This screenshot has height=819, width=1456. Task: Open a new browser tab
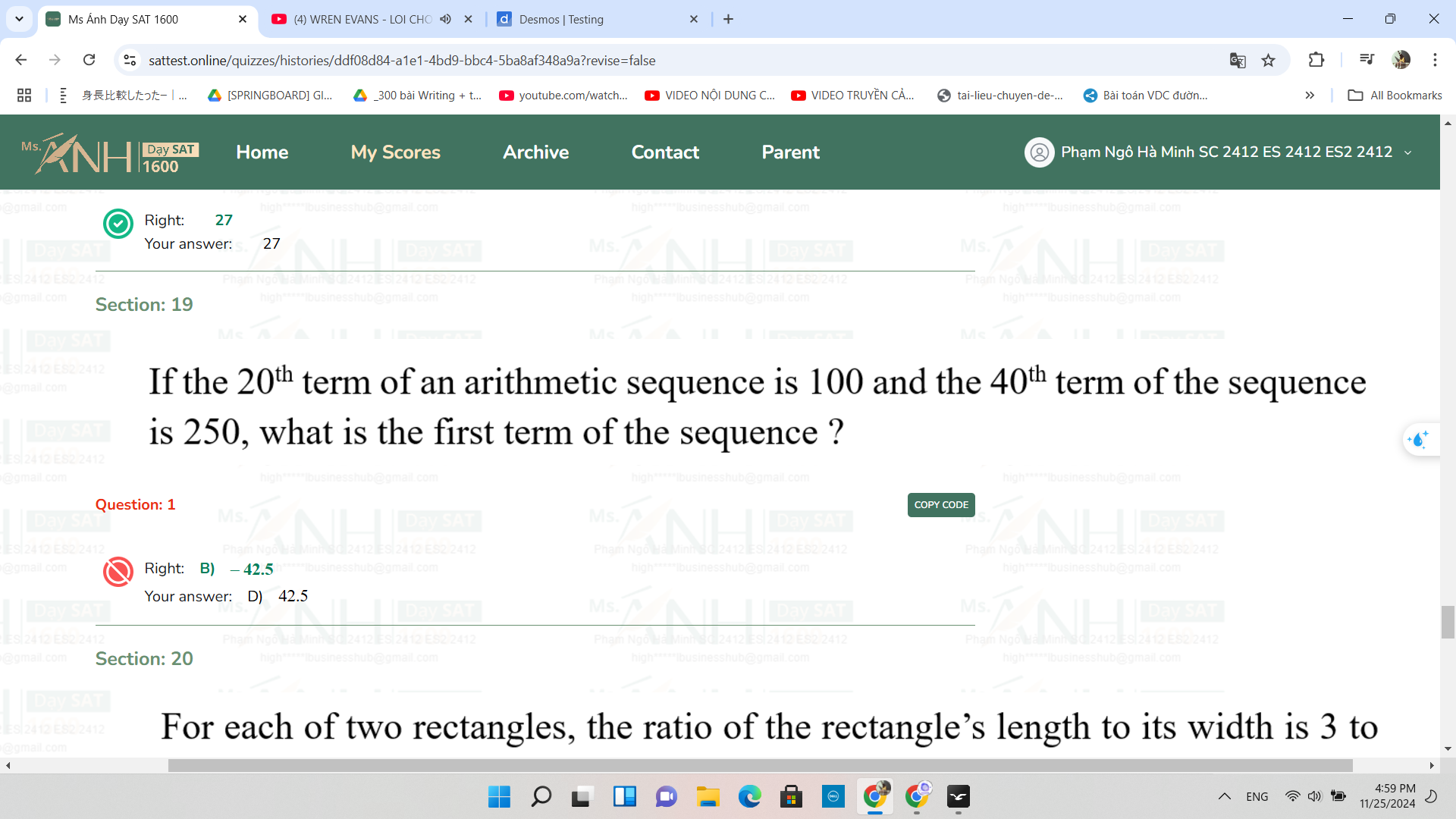point(728,19)
